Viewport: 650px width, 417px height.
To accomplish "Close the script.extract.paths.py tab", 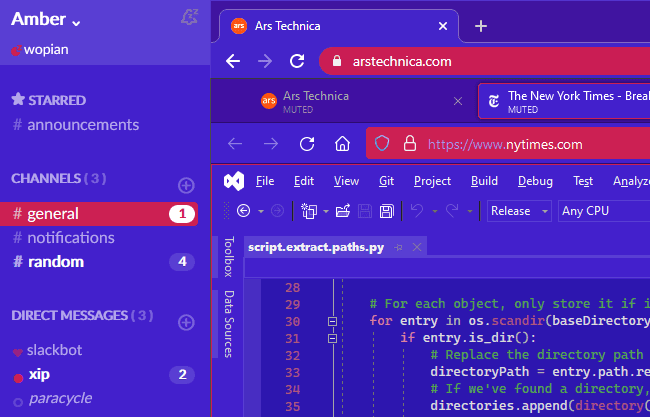I will click(417, 247).
